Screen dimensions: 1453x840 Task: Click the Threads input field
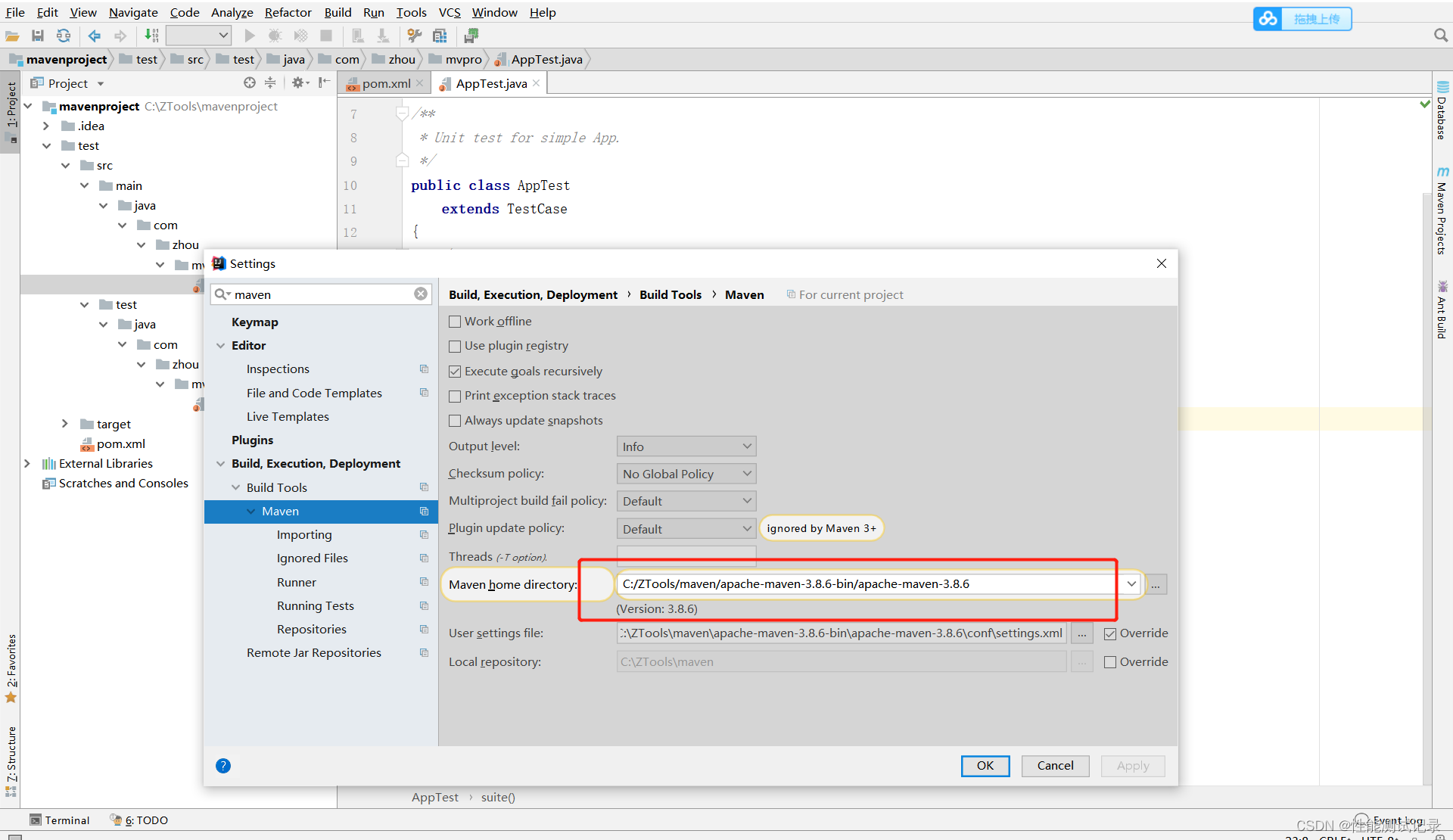(686, 556)
